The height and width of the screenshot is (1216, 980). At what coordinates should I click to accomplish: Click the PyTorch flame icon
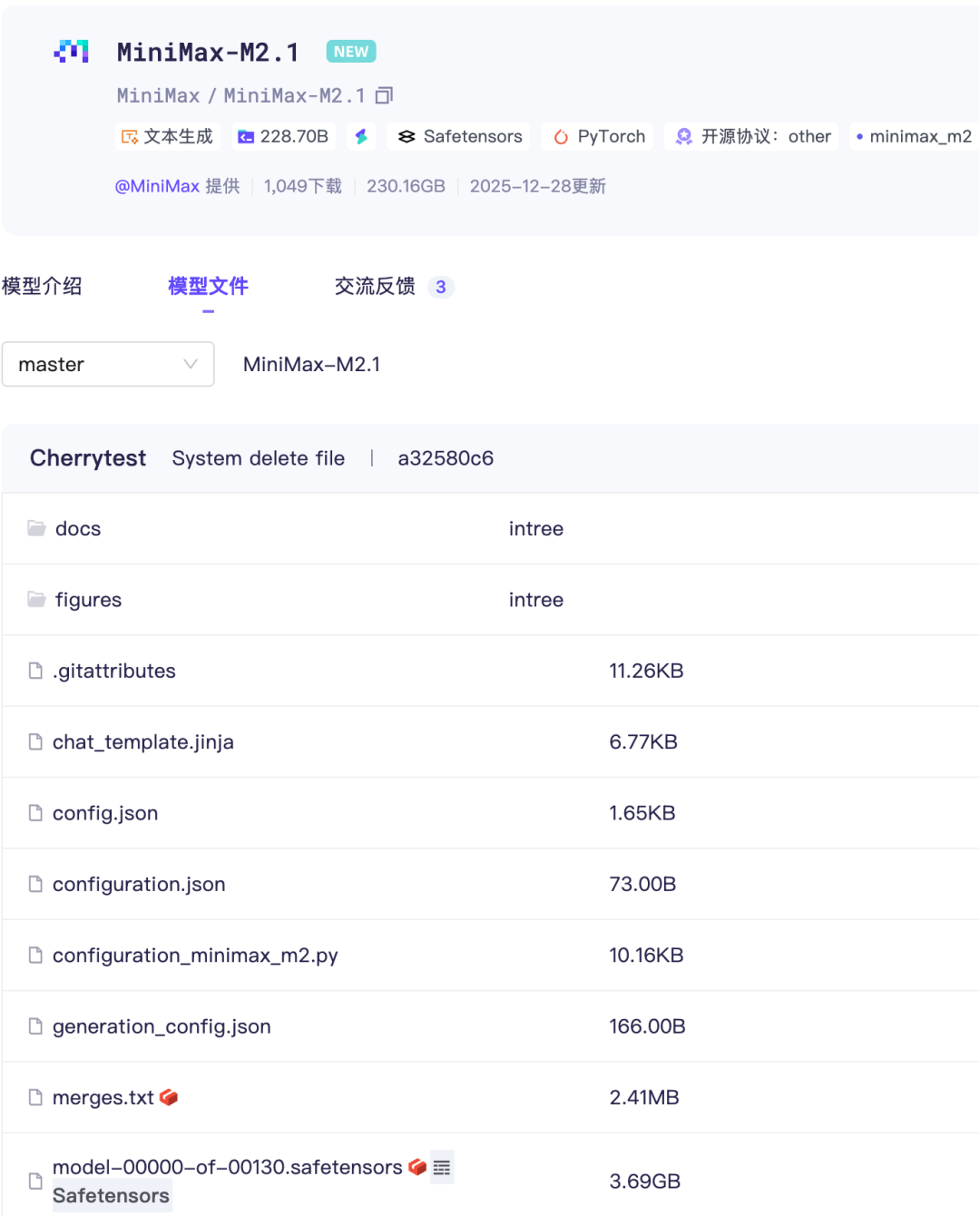(x=560, y=136)
